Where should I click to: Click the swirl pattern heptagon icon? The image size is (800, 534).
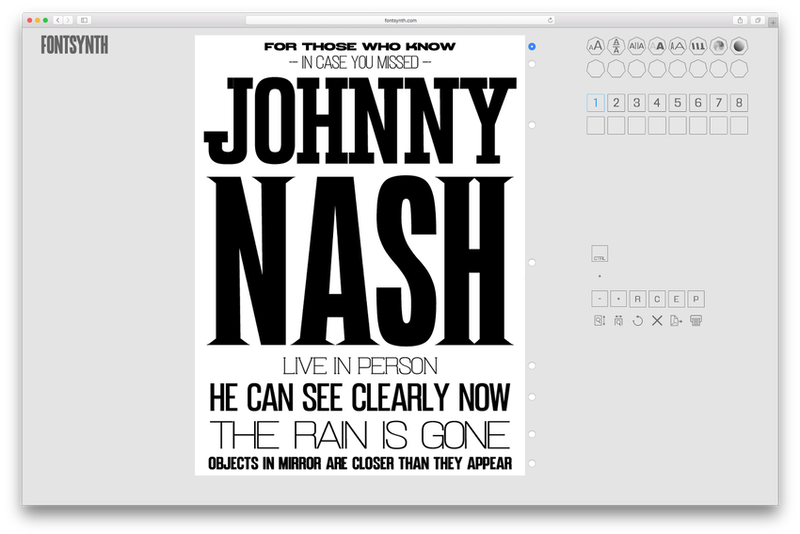718,46
